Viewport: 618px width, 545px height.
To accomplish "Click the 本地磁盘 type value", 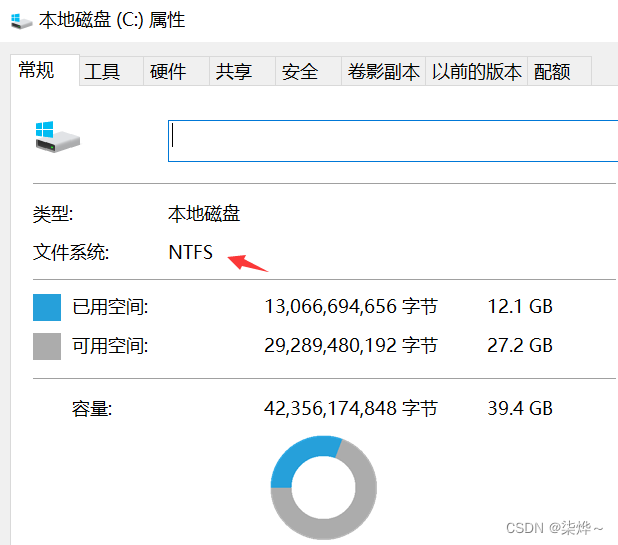I will point(204,213).
